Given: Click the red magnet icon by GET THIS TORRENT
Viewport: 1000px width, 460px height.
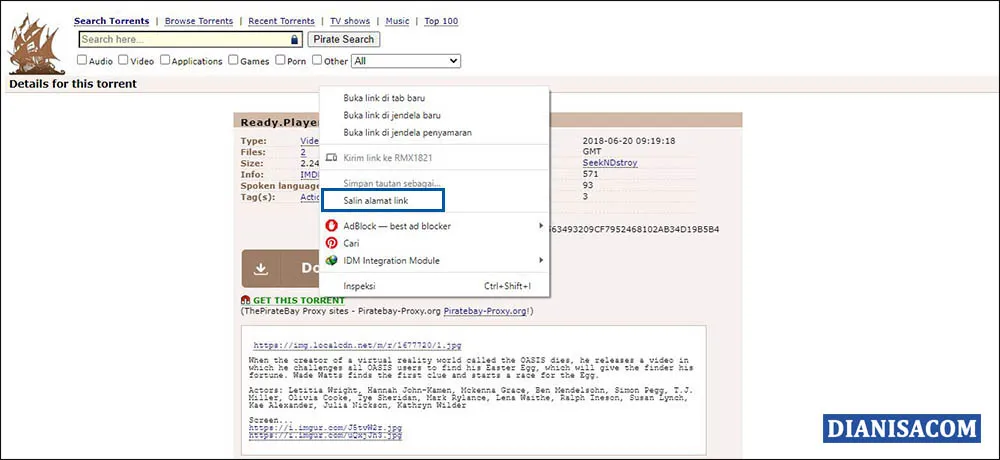Looking at the screenshot, I should point(246,300).
